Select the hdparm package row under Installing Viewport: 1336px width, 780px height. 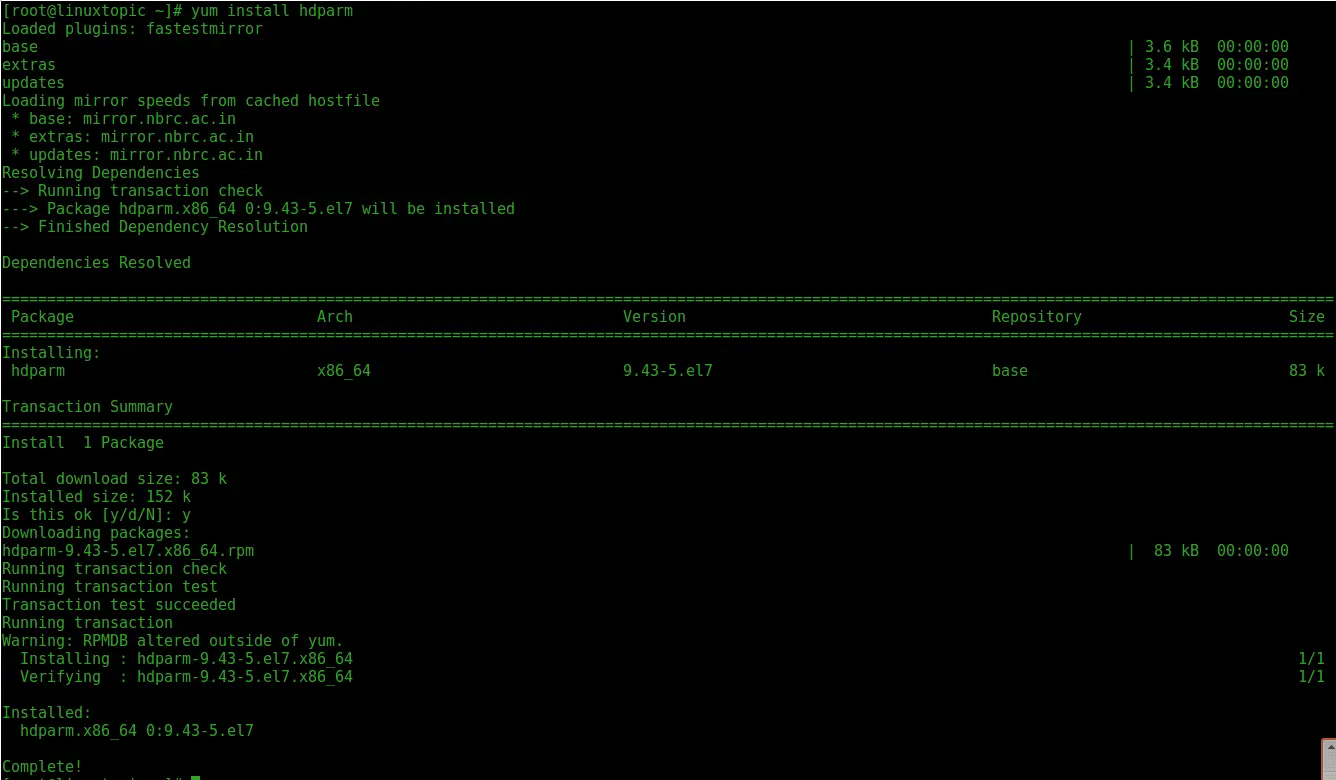coord(400,370)
